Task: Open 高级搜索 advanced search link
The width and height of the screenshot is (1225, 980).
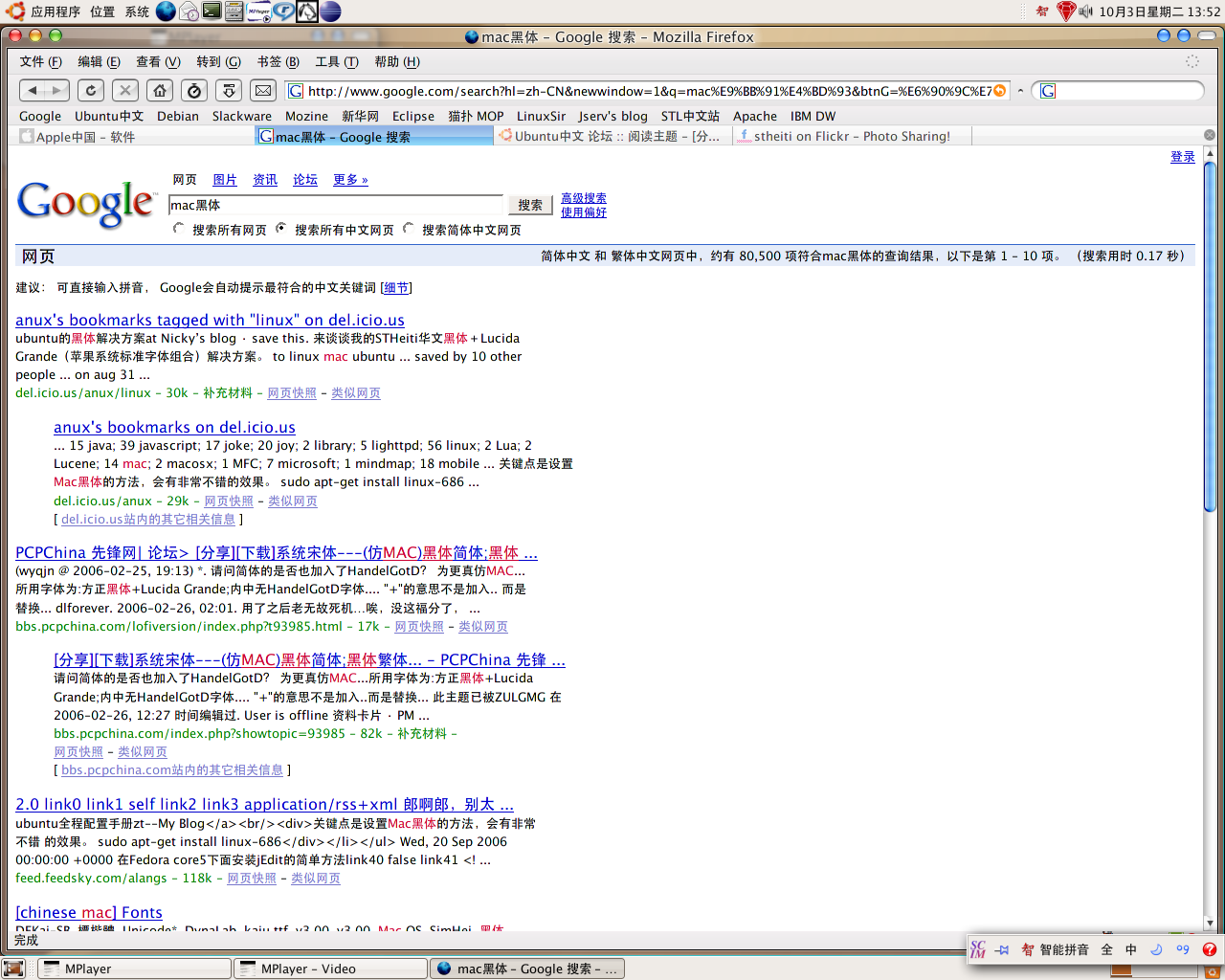Action: point(584,198)
